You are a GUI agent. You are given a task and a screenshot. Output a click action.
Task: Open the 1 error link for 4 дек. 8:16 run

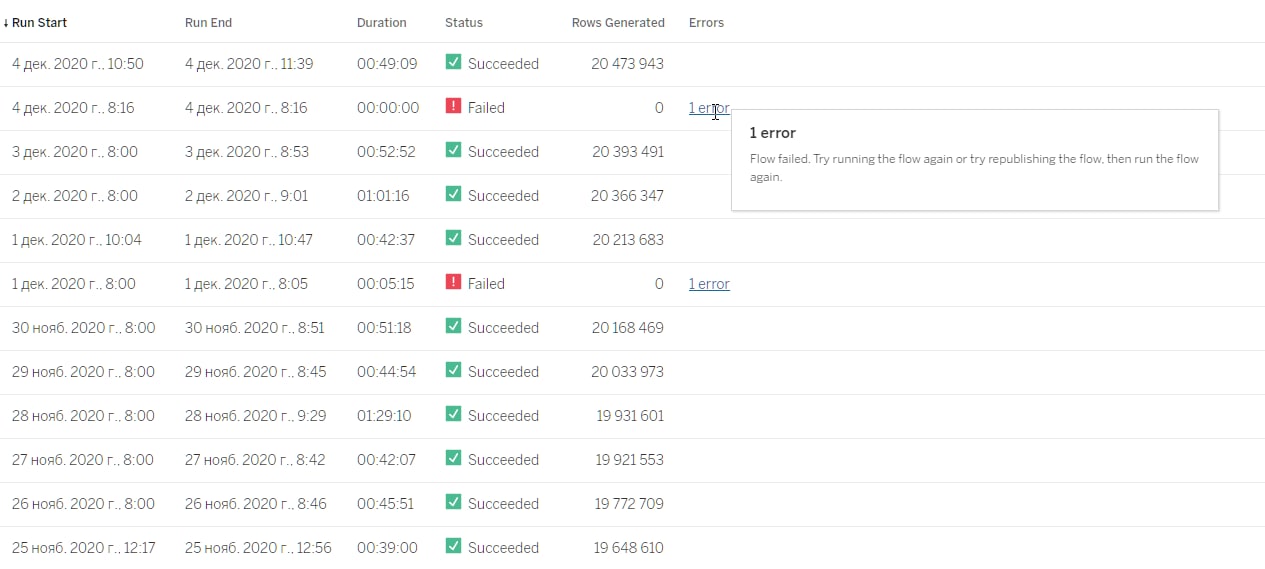coord(709,108)
